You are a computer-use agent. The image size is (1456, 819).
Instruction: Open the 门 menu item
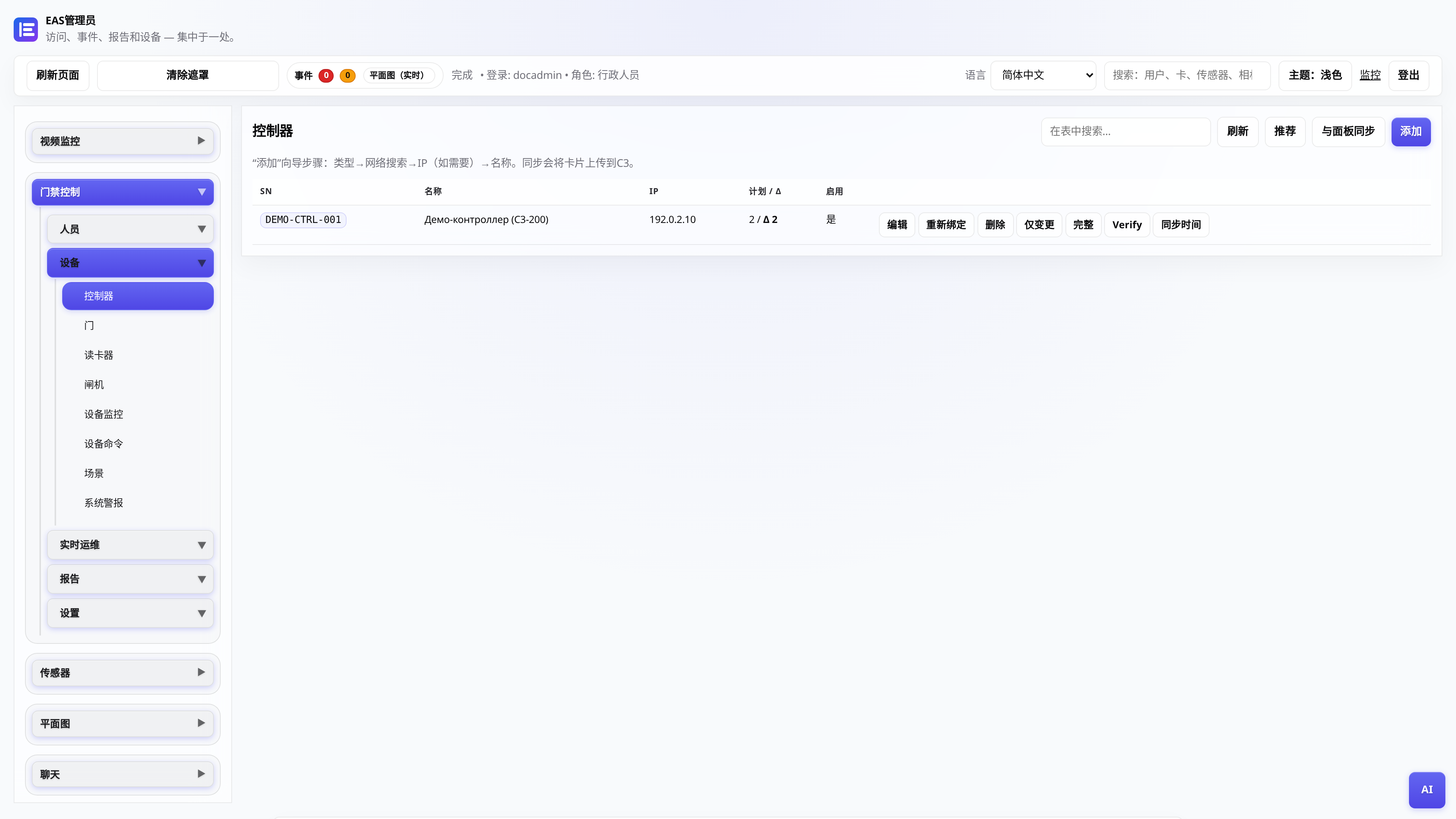138,326
